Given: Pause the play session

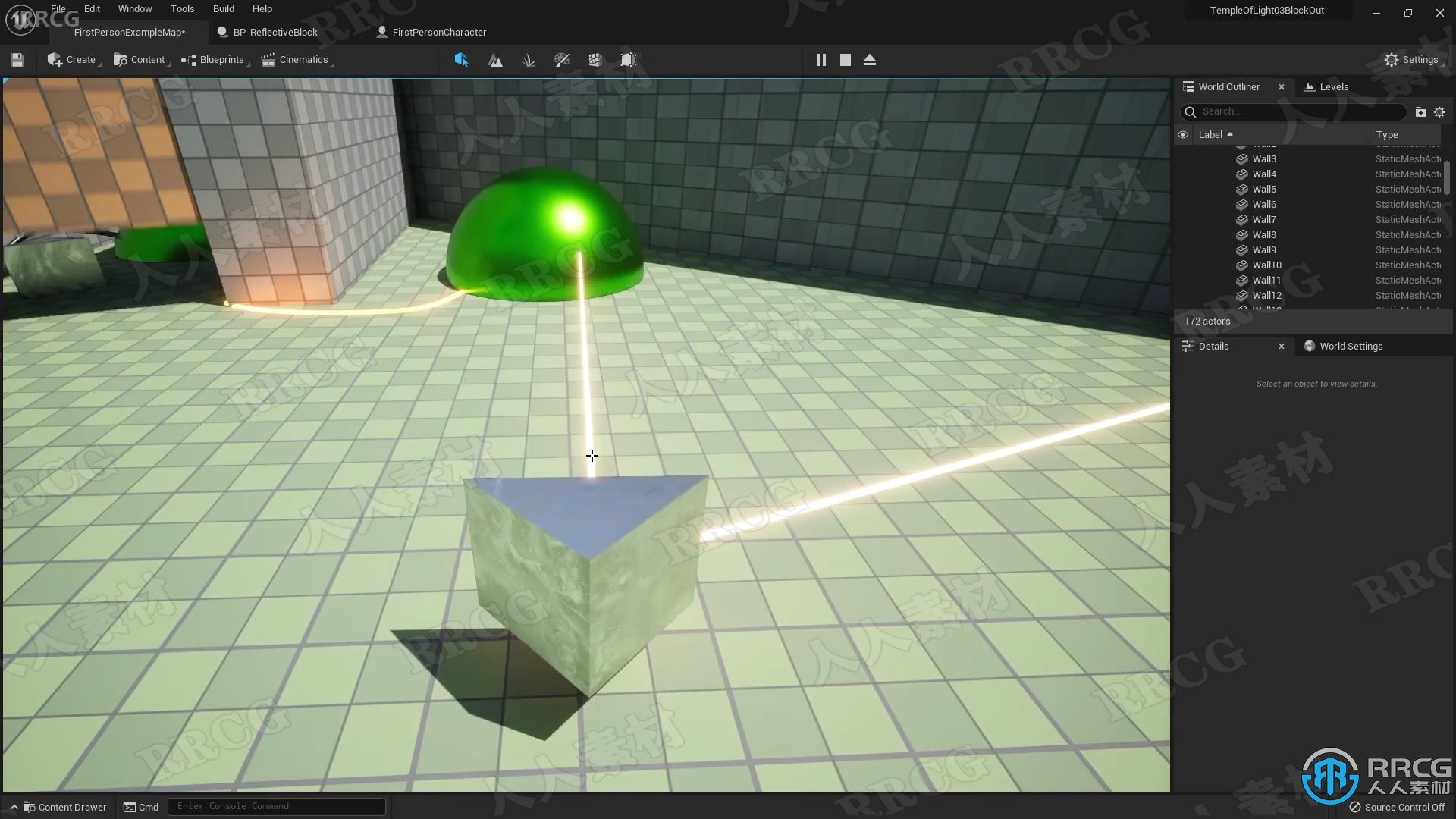Looking at the screenshot, I should coord(821,60).
